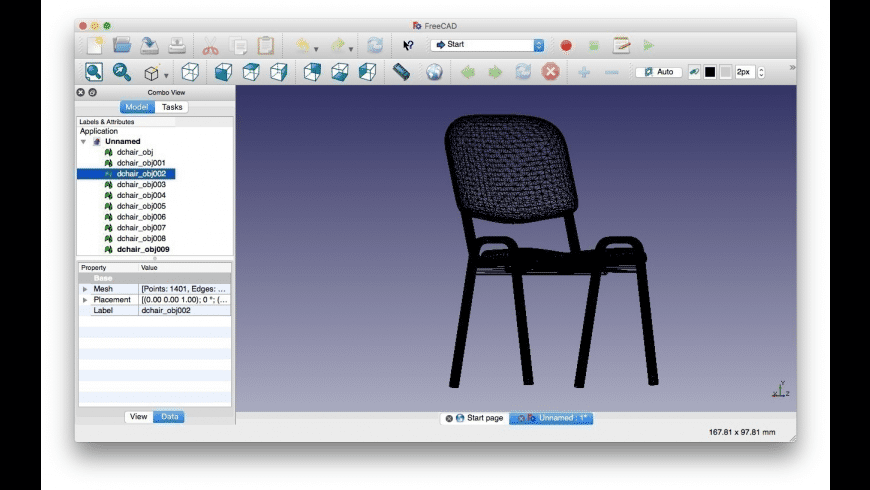Select the measure distance ruler icon
The height and width of the screenshot is (490, 870).
pyautogui.click(x=401, y=72)
